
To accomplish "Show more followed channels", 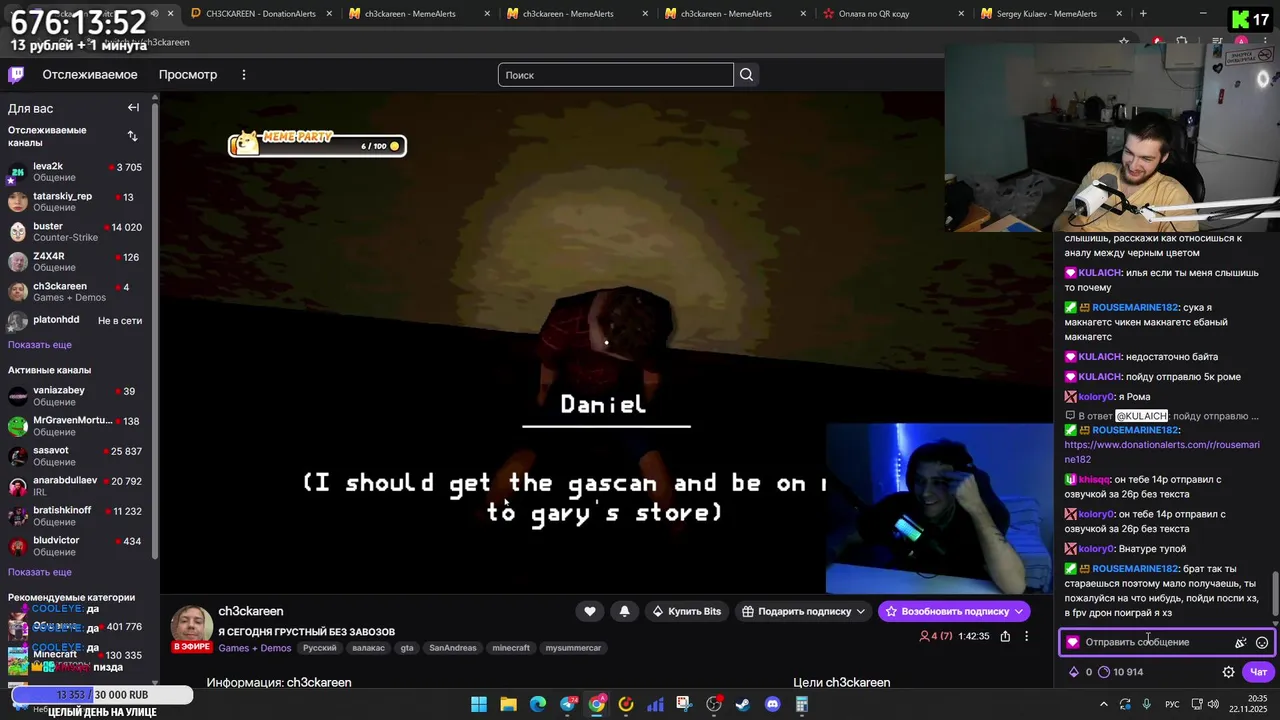I will coord(40,345).
